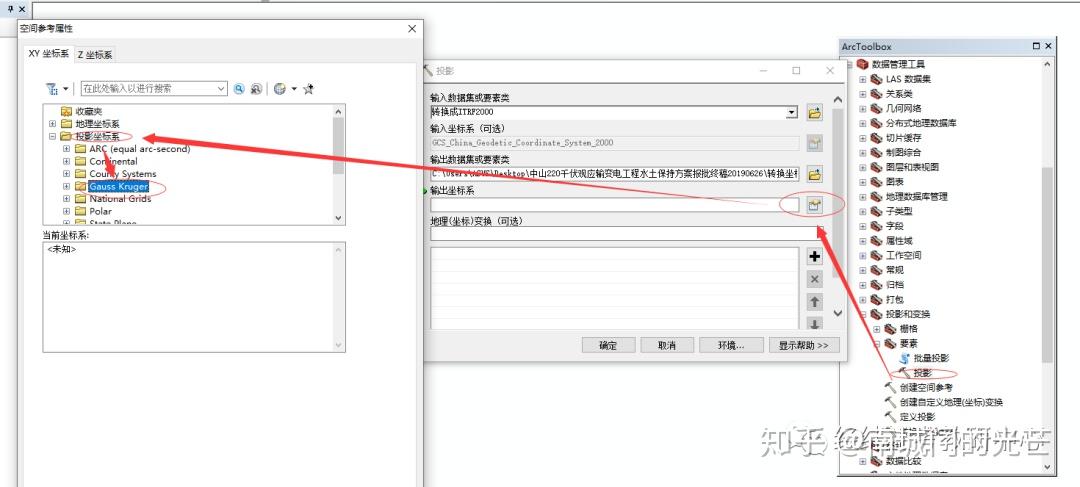This screenshot has height=487, width=1080.
Task: Expand the National Grids folder
Action: tap(66, 198)
